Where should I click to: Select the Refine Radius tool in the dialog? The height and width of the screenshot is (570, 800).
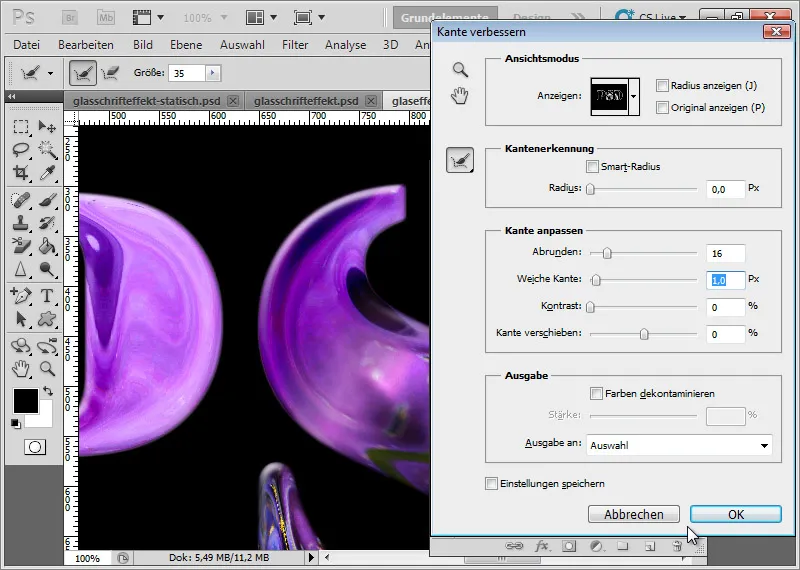[460, 160]
